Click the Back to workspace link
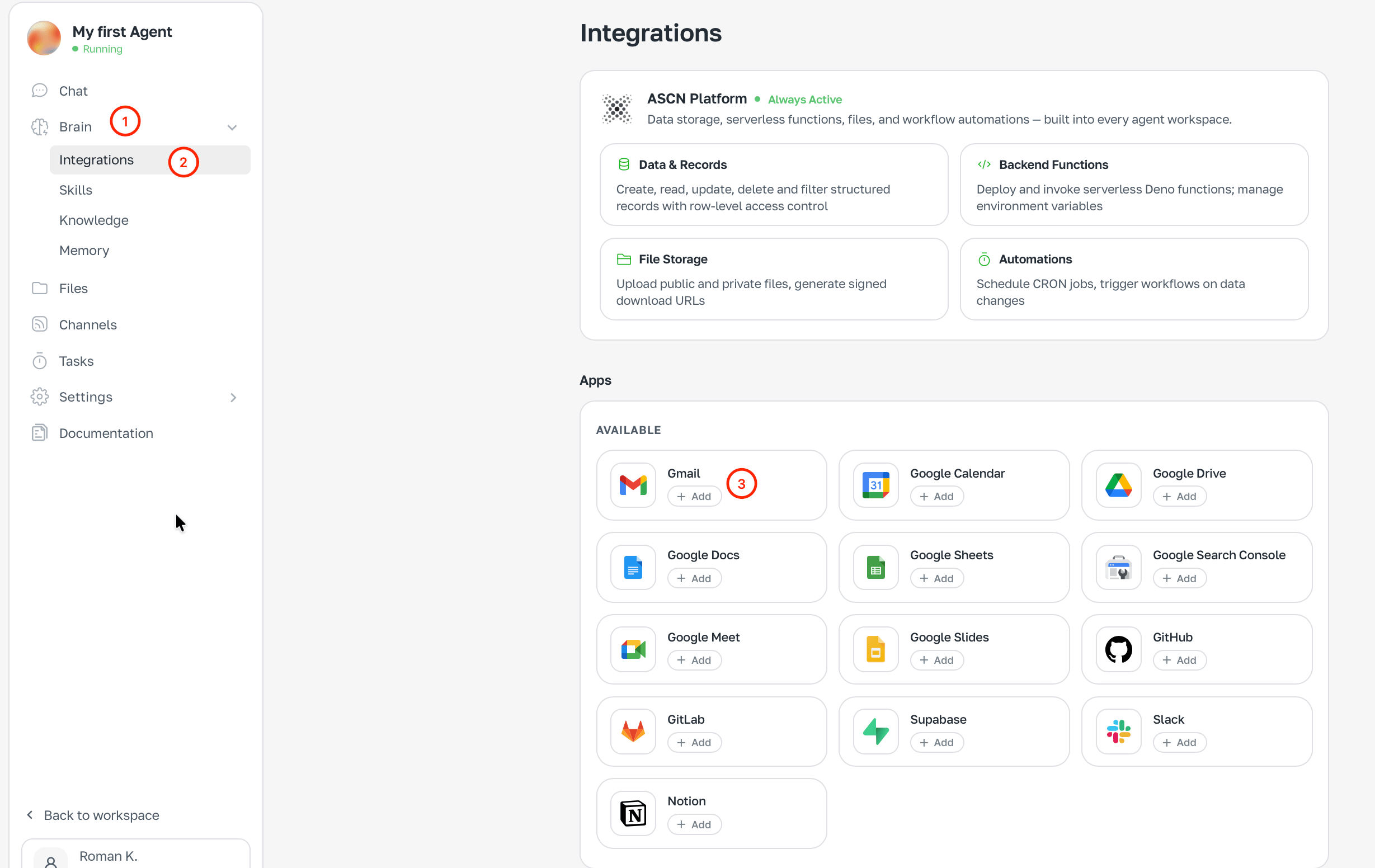The image size is (1375, 868). (x=93, y=815)
